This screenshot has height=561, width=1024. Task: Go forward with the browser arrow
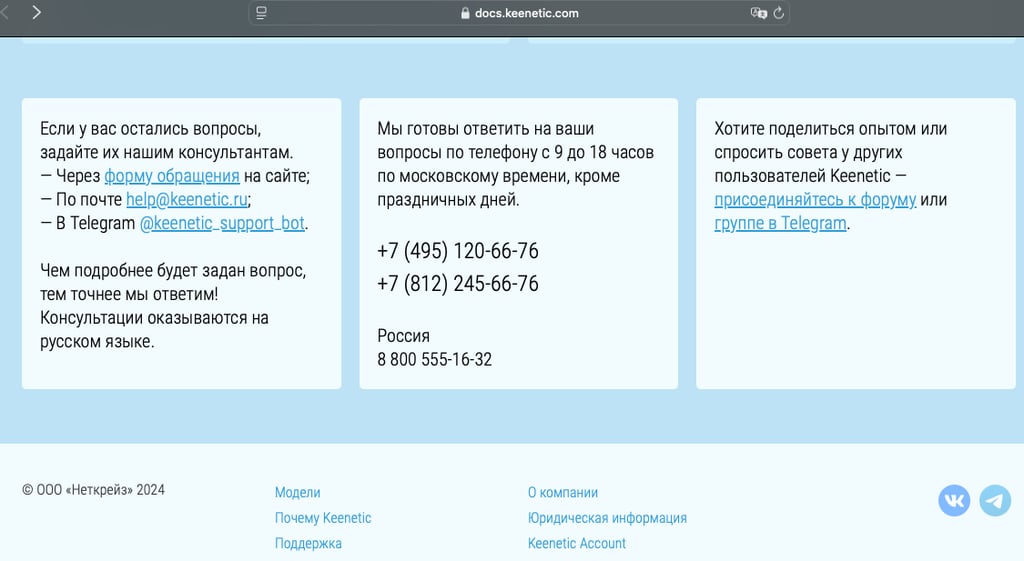37,12
